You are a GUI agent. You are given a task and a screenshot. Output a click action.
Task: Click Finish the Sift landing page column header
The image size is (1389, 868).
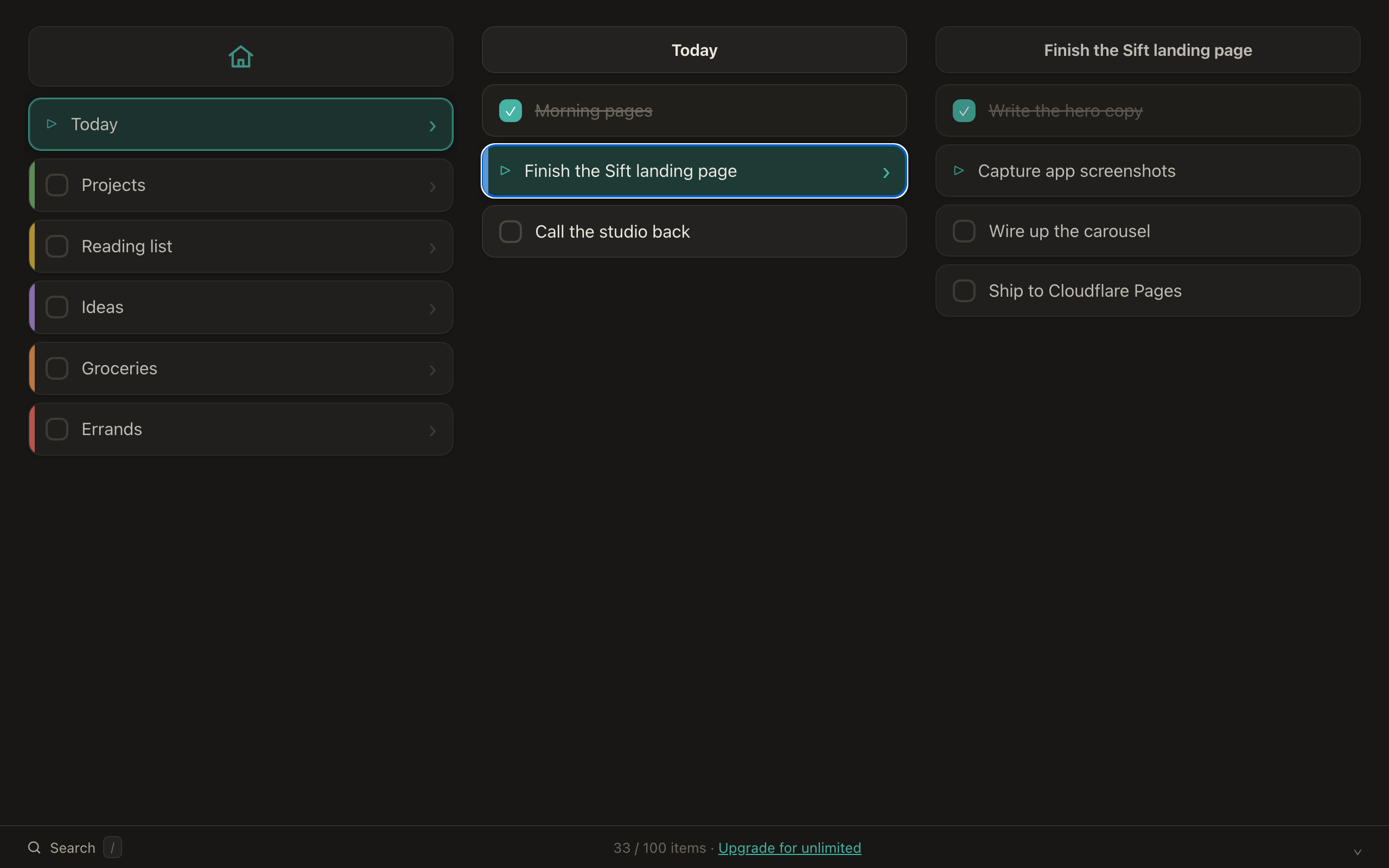pos(1148,50)
